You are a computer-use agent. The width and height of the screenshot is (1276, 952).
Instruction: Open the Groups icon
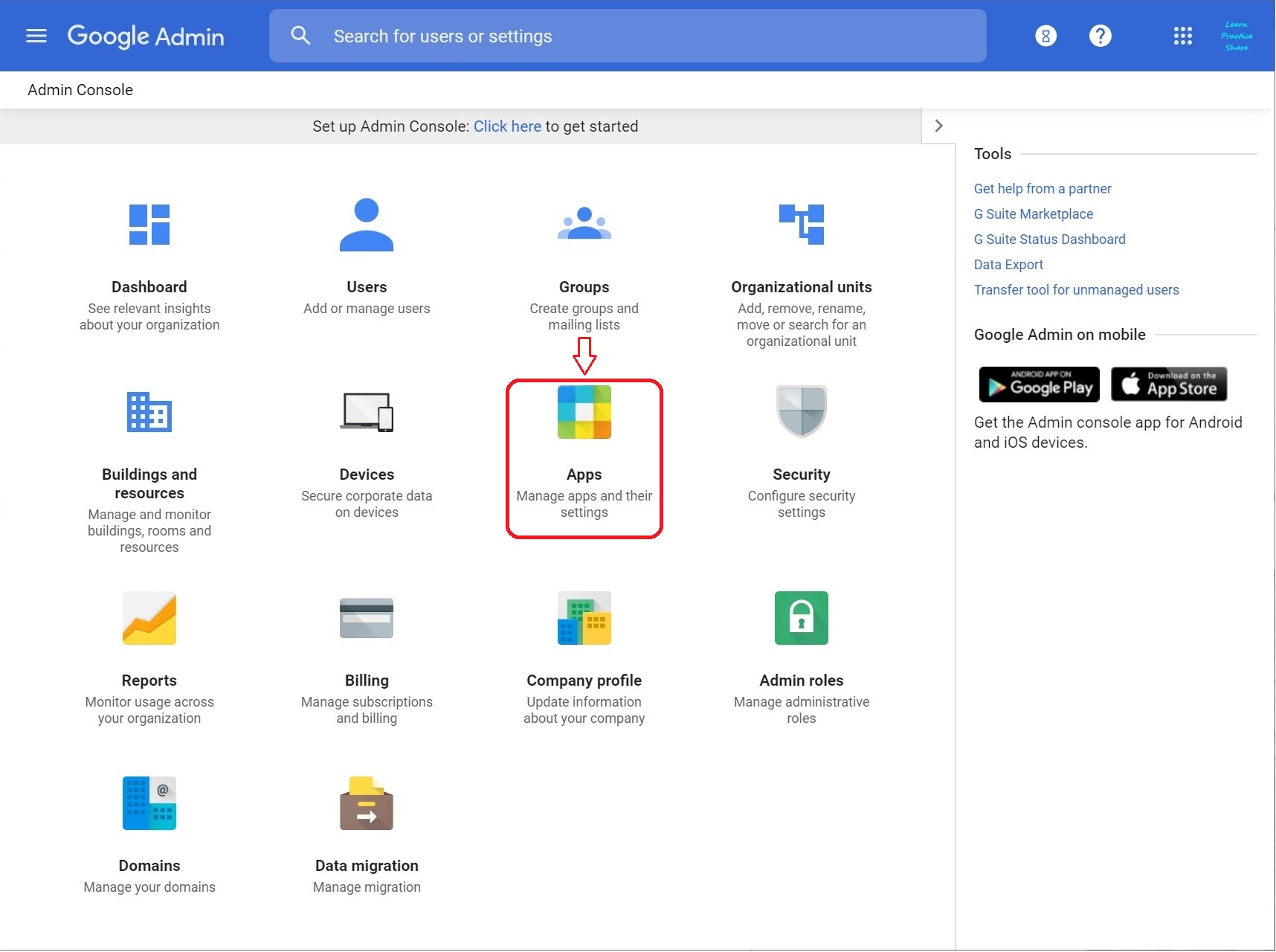584,223
